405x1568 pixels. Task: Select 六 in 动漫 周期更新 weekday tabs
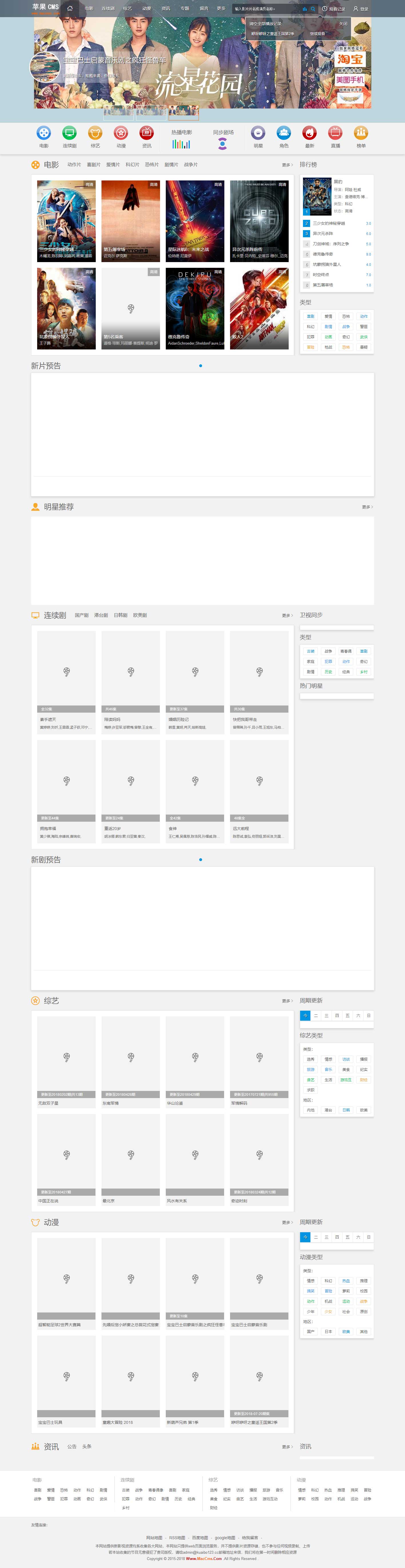click(x=358, y=1237)
